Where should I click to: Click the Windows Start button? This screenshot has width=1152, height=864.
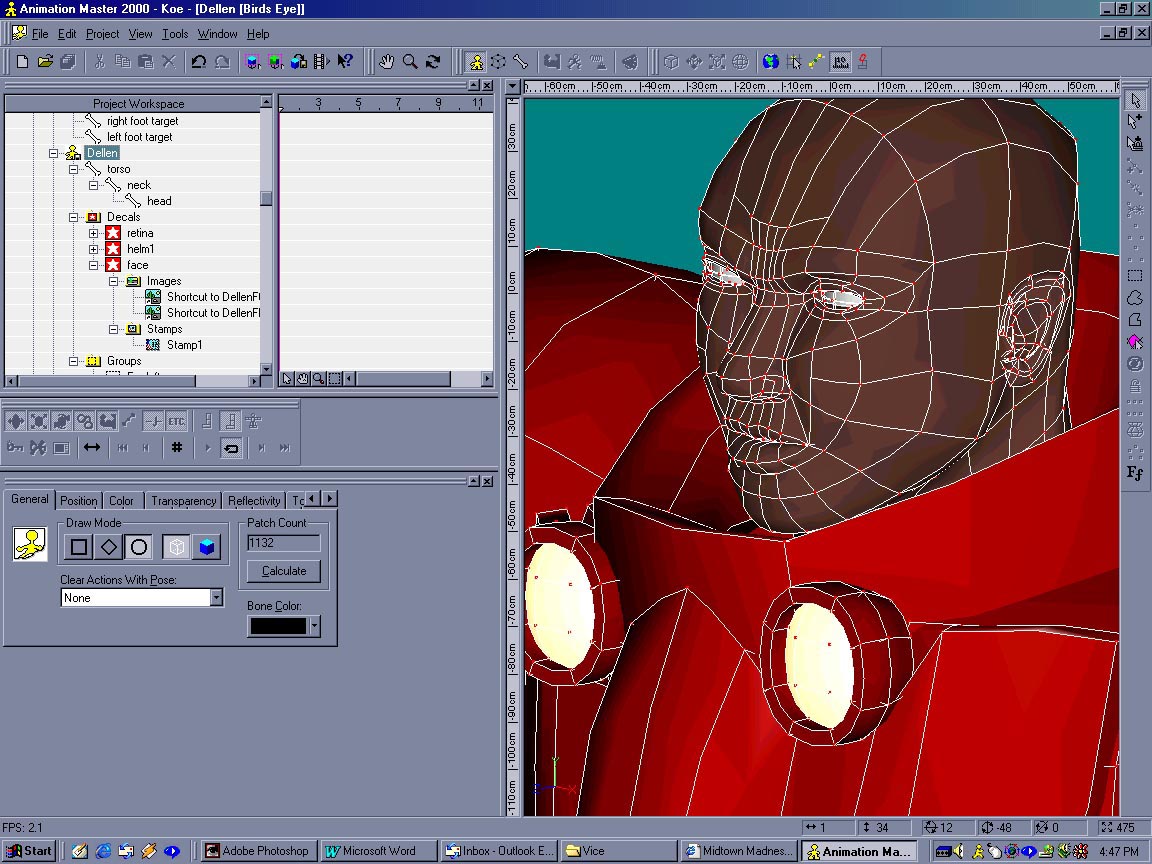(x=29, y=851)
